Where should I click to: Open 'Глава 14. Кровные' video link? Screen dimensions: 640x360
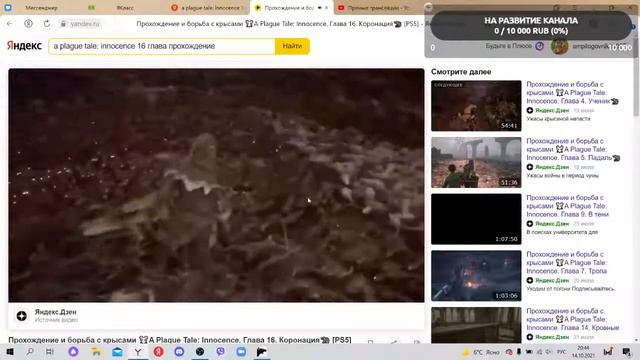pyautogui.click(x=573, y=319)
